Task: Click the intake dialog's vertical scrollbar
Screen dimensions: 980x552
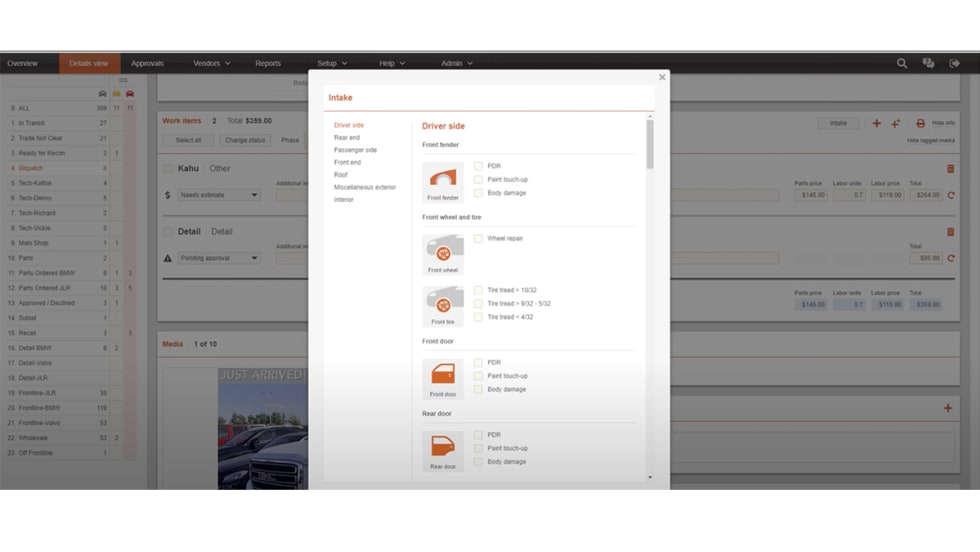Action: tap(650, 145)
